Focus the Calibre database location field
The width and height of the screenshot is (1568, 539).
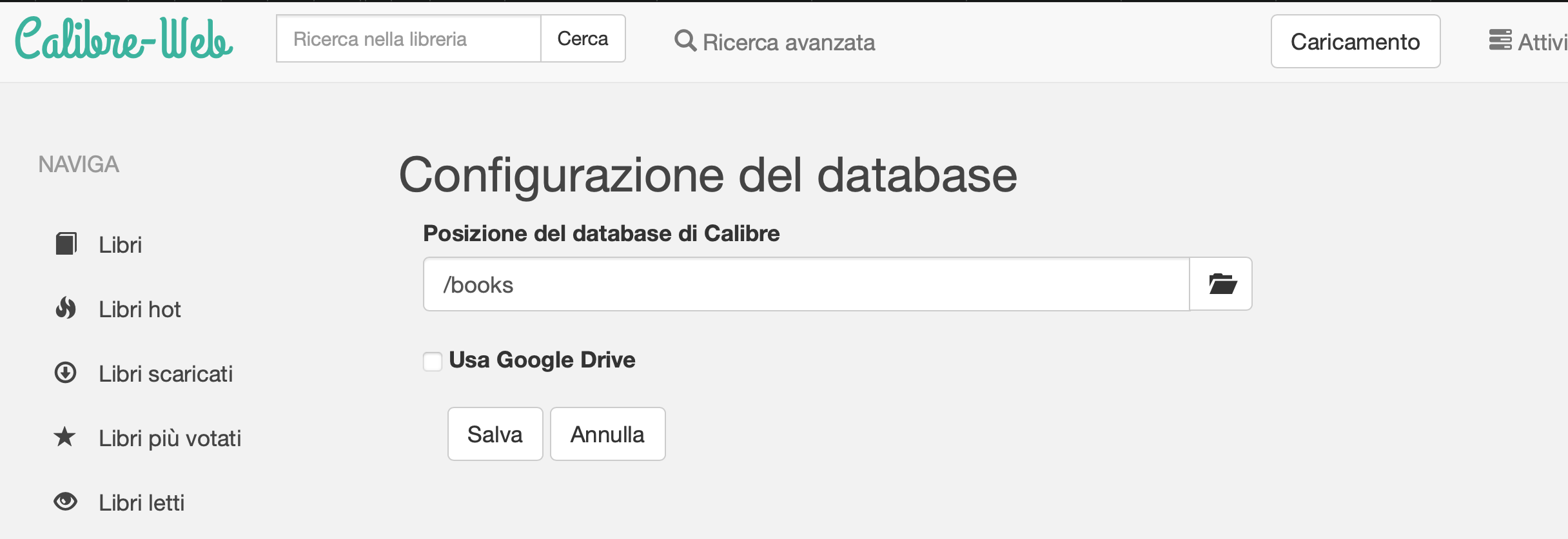click(806, 284)
